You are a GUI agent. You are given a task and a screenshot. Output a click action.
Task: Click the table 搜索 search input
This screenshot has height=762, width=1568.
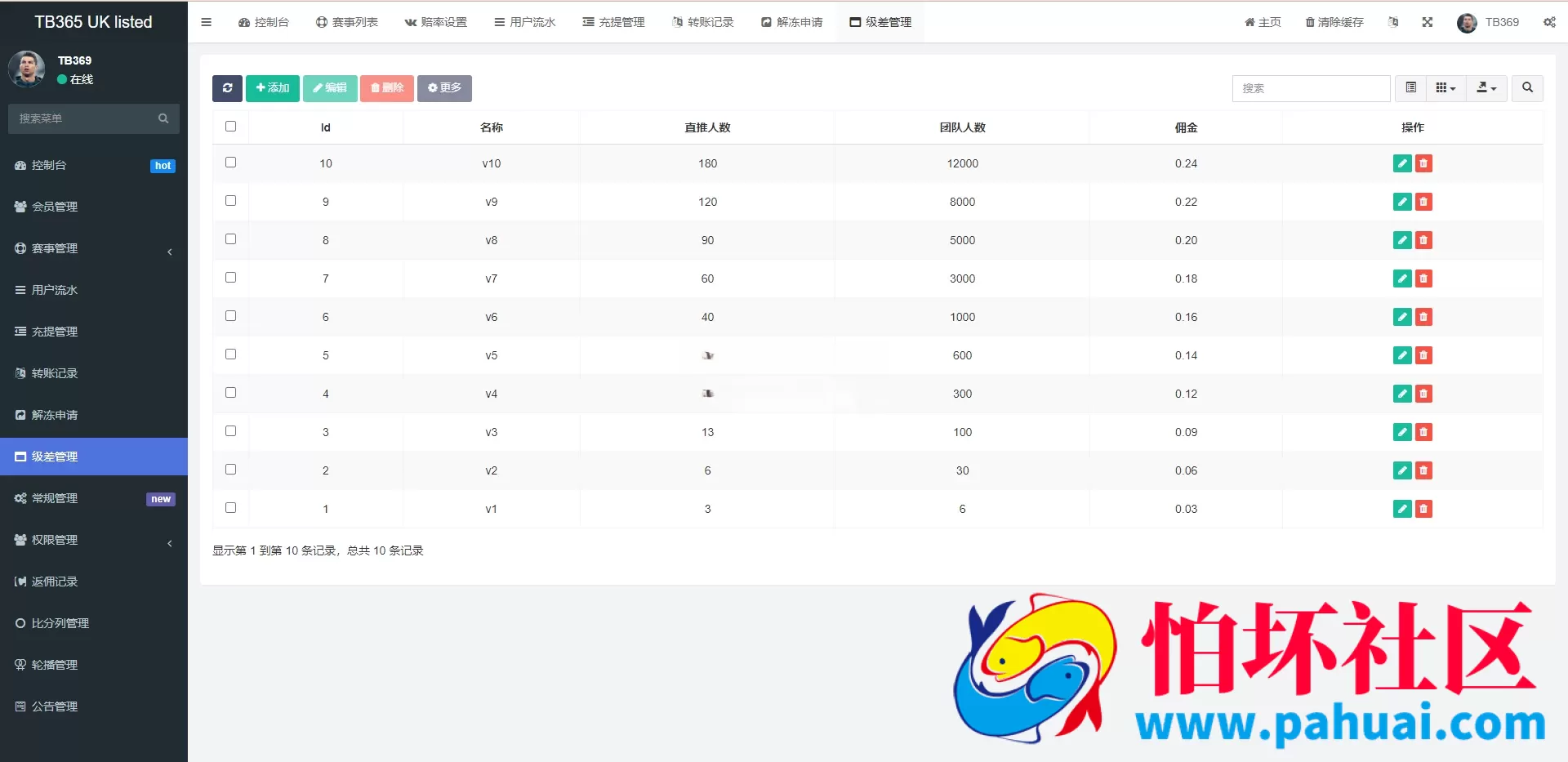click(x=1311, y=88)
